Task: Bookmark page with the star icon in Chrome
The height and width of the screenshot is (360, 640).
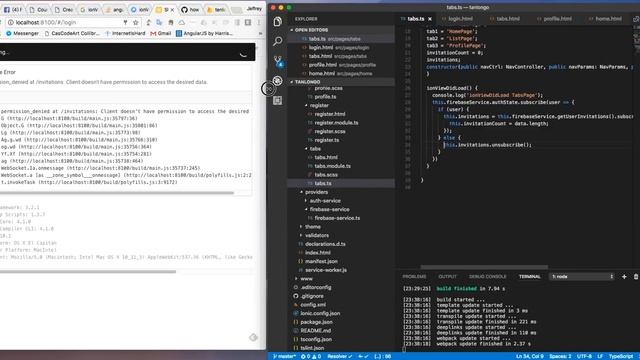Action: click(x=136, y=22)
